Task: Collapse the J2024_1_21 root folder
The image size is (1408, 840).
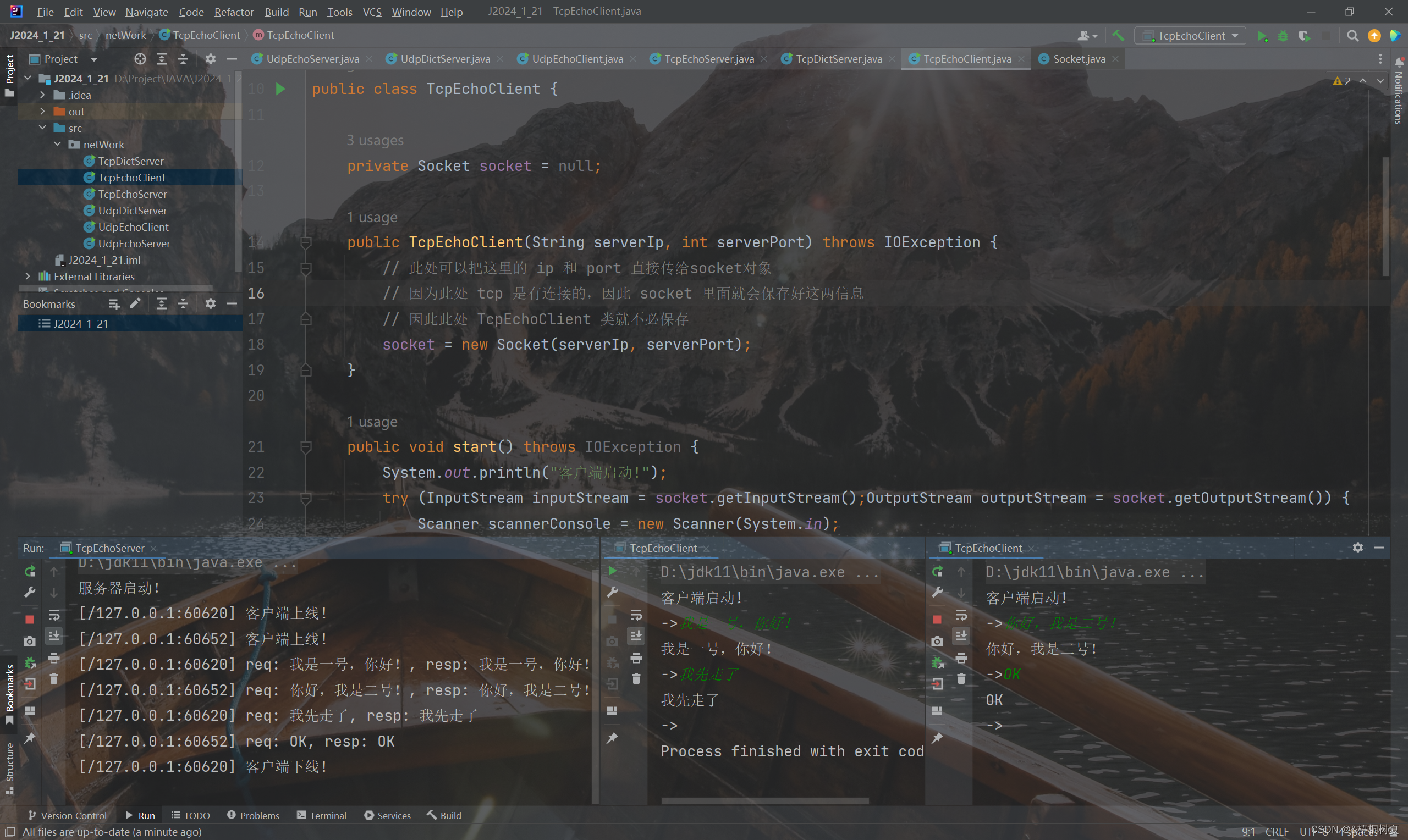Action: click(27, 78)
